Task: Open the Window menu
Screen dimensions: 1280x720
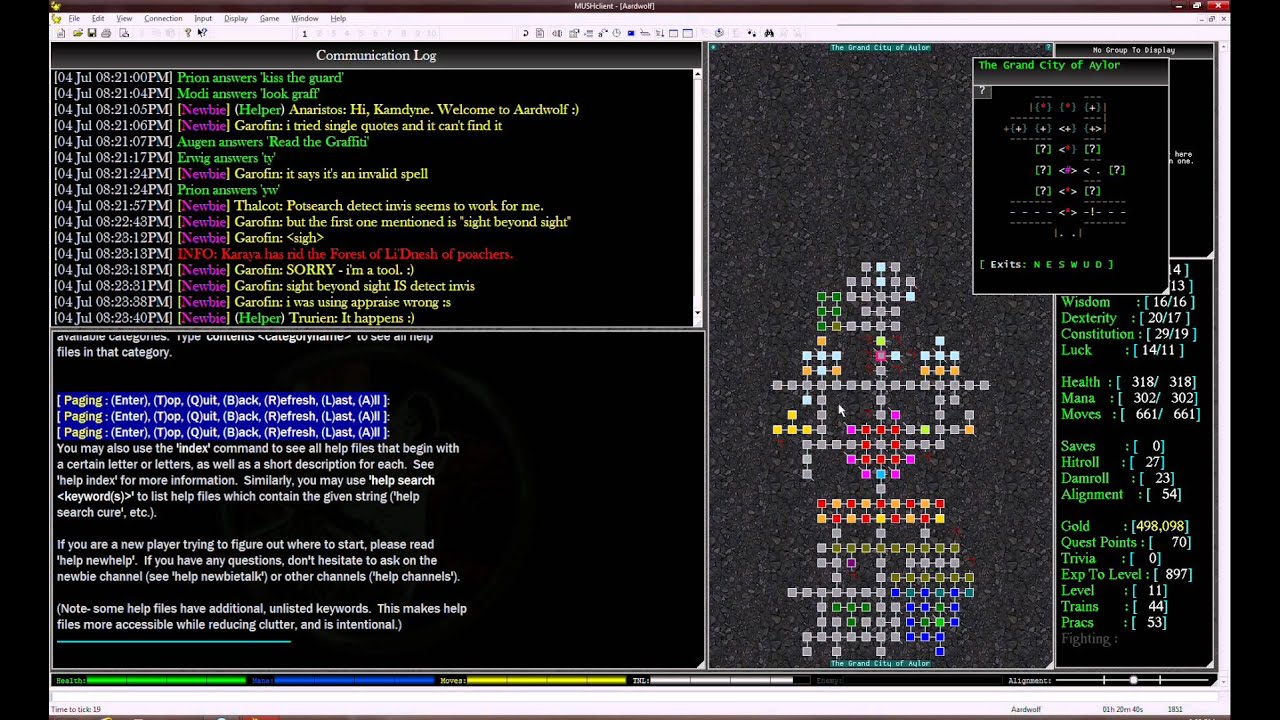Action: click(305, 18)
